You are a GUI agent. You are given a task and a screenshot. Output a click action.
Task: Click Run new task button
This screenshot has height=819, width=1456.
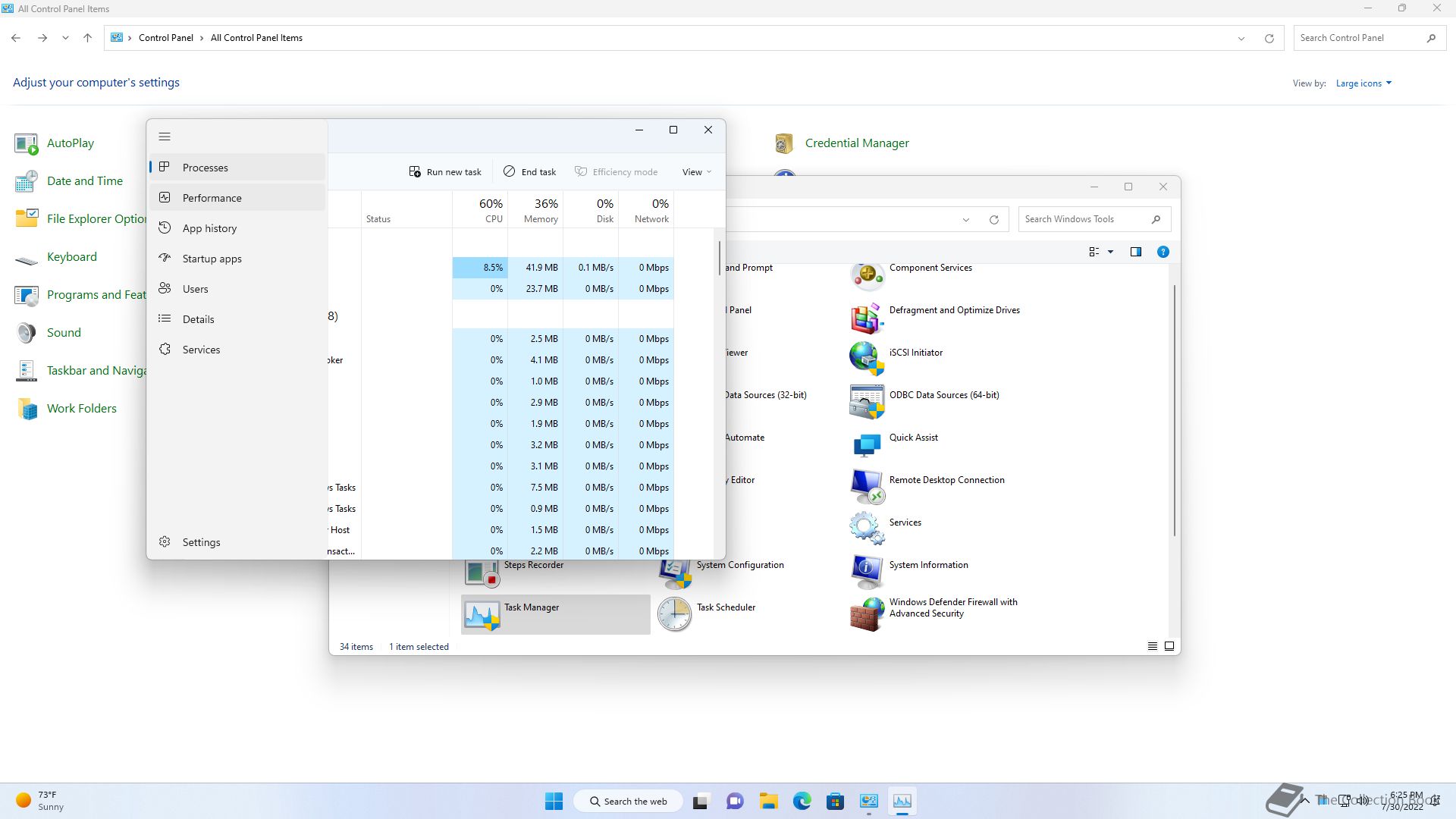[x=445, y=172]
